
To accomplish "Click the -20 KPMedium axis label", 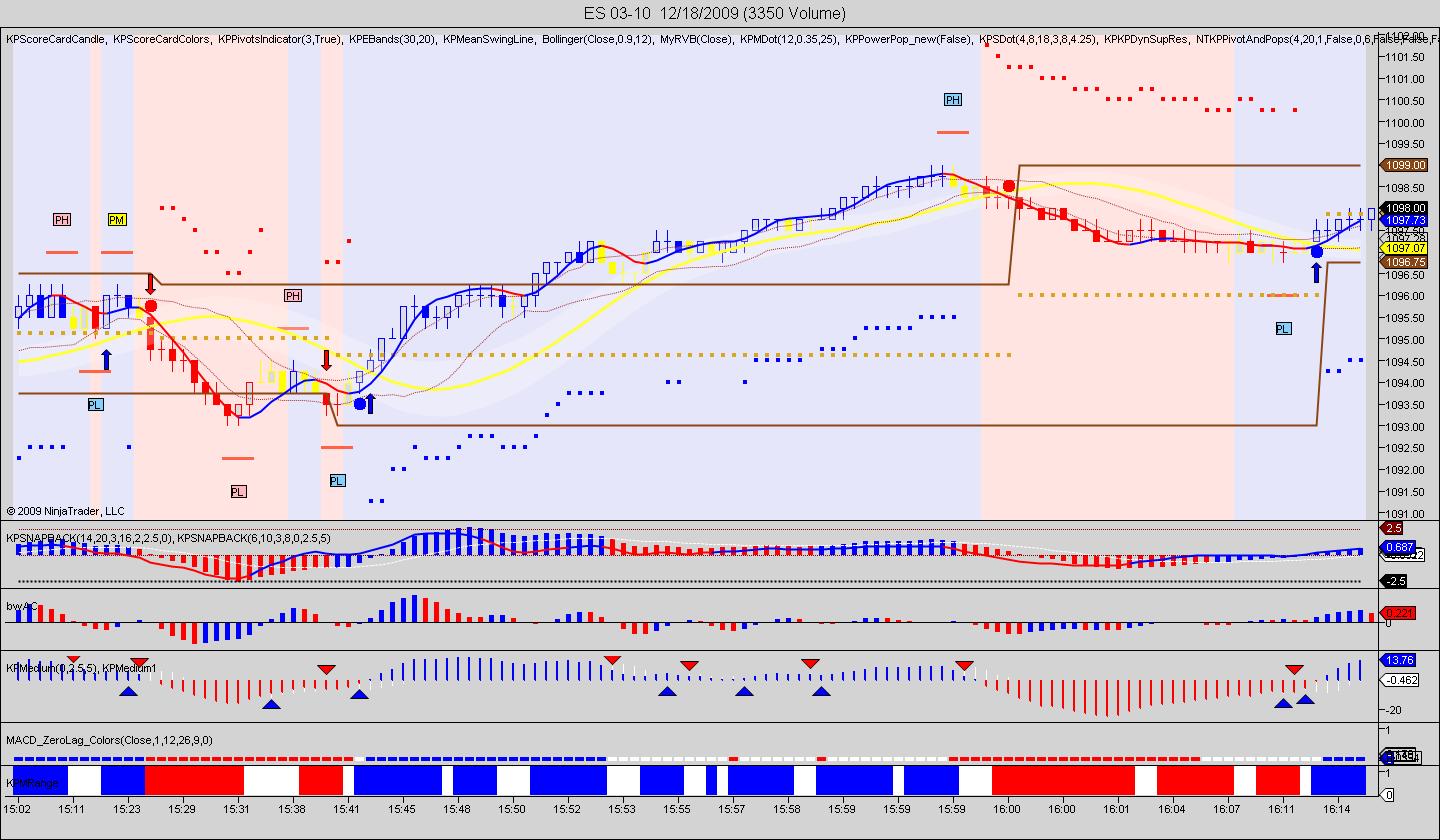I will tap(1392, 709).
